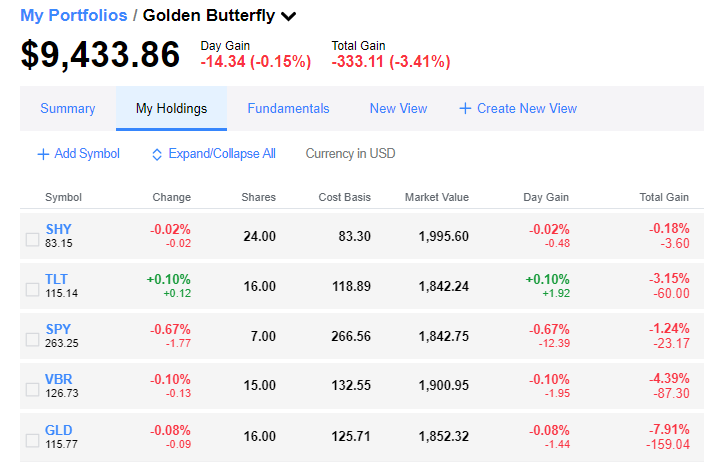Tick the checkbox for SHY row

pyautogui.click(x=32, y=239)
